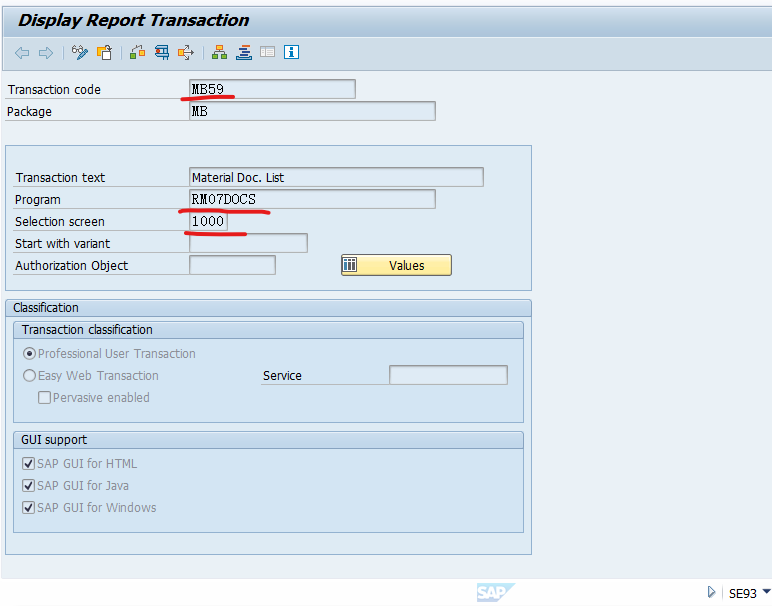This screenshot has height=606, width=772.
Task: Click the other object icon
Action: pos(104,52)
